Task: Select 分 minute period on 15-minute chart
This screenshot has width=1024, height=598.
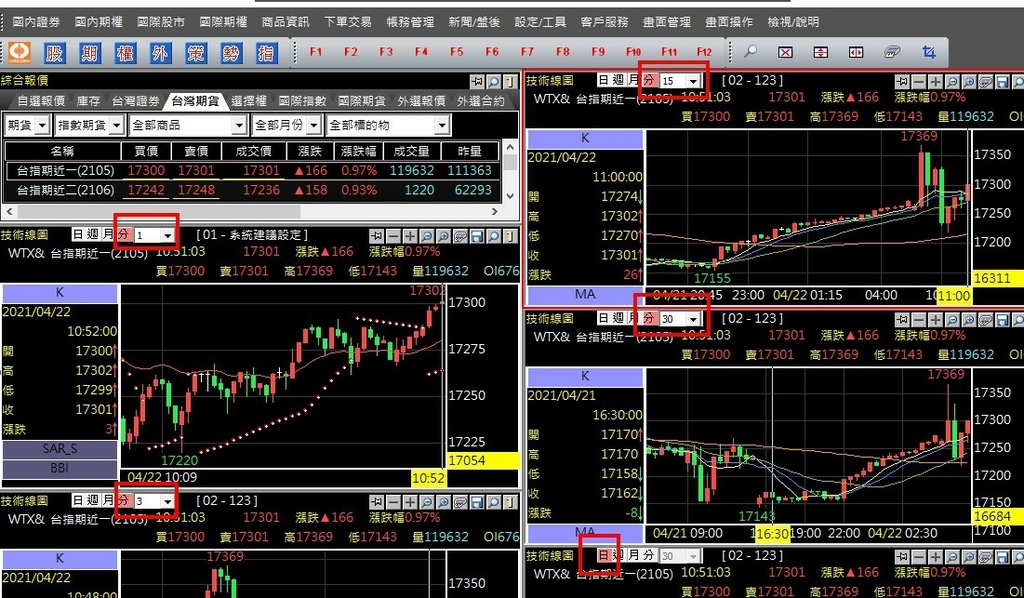Action: click(648, 80)
